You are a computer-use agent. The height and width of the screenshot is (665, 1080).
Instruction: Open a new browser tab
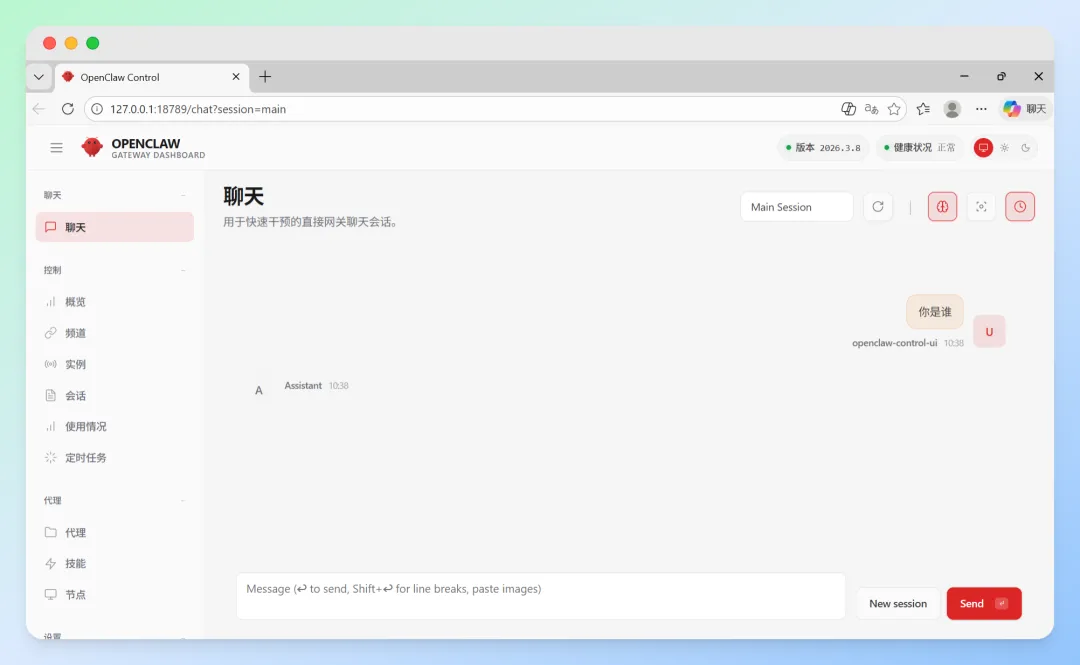click(x=265, y=76)
